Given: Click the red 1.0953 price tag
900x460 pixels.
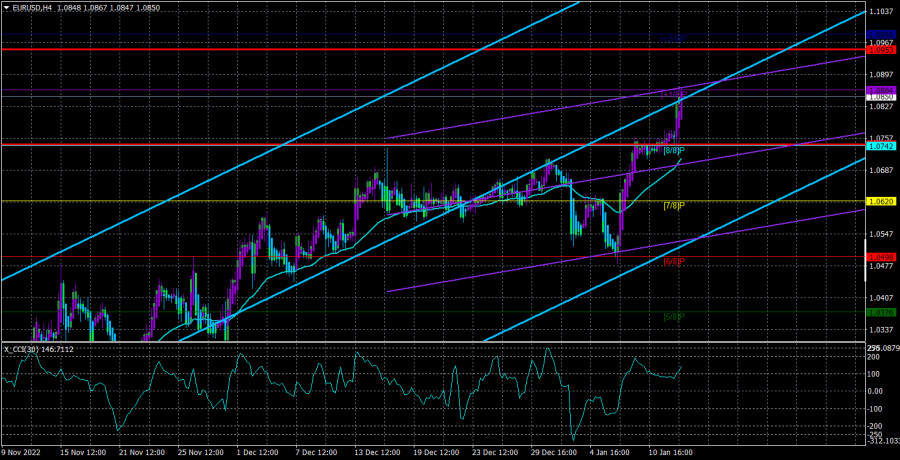Looking at the screenshot, I should [x=880, y=51].
